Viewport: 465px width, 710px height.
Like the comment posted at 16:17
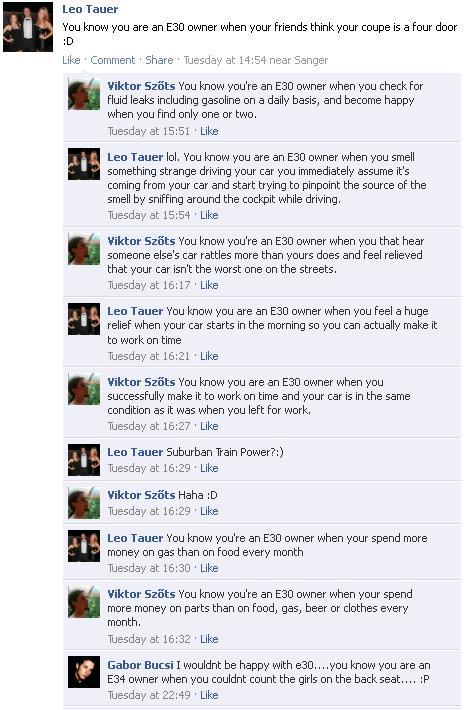209,285
